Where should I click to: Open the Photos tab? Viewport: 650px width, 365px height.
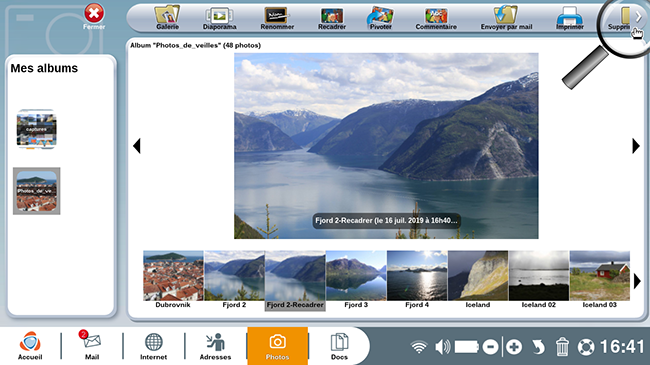[x=277, y=346]
